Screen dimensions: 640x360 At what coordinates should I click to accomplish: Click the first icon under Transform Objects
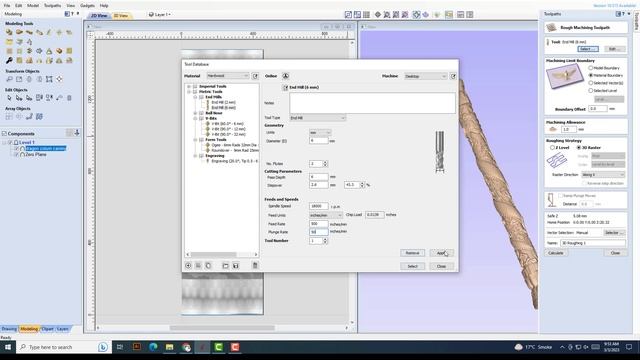pyautogui.click(x=9, y=79)
